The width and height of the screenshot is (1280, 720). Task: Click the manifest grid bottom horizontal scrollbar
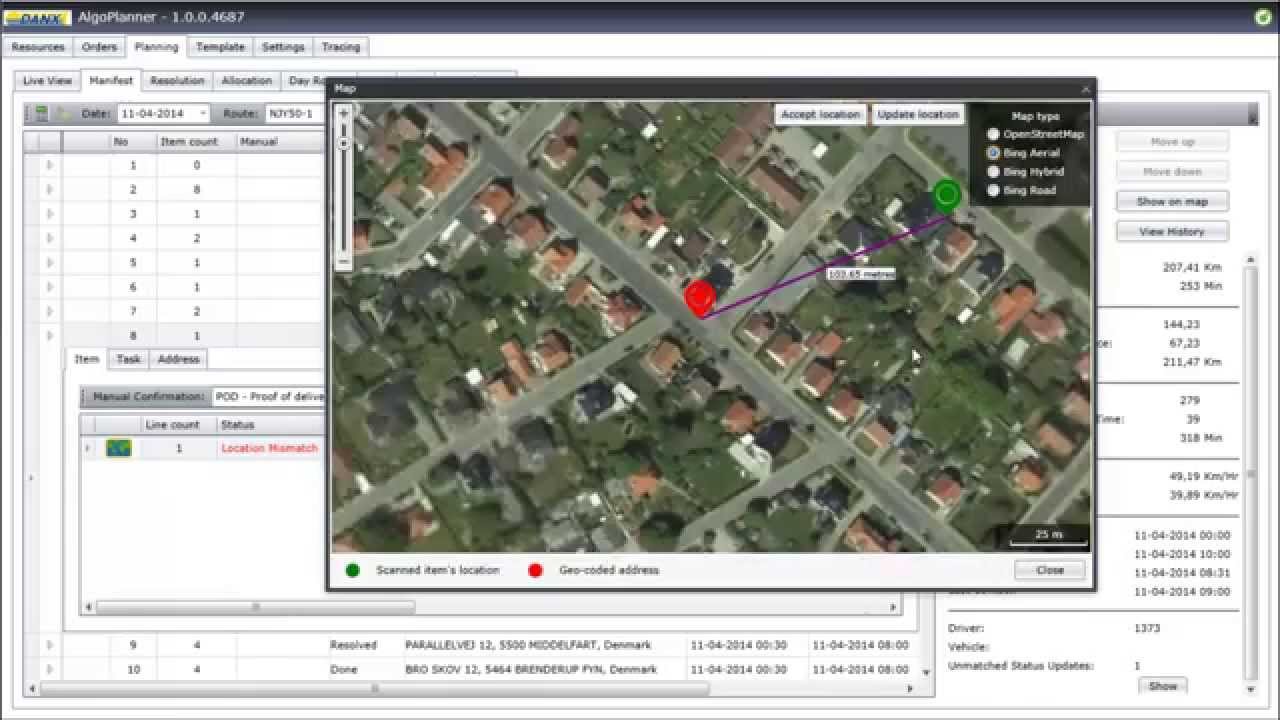[375, 688]
